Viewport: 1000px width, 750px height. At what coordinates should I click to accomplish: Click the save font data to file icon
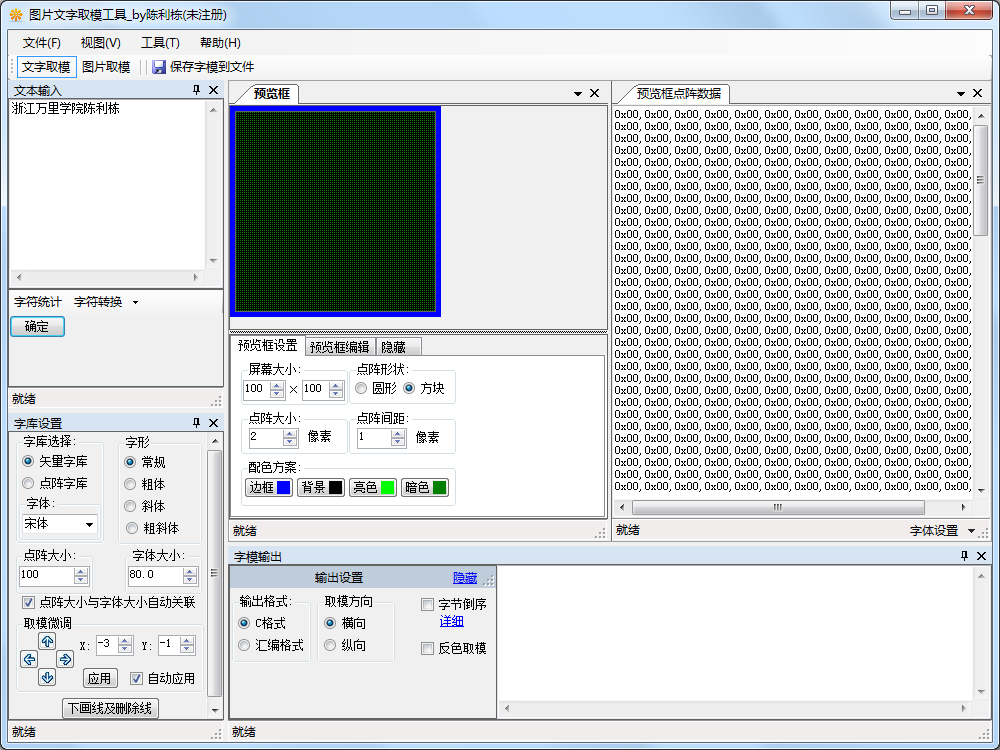(159, 67)
